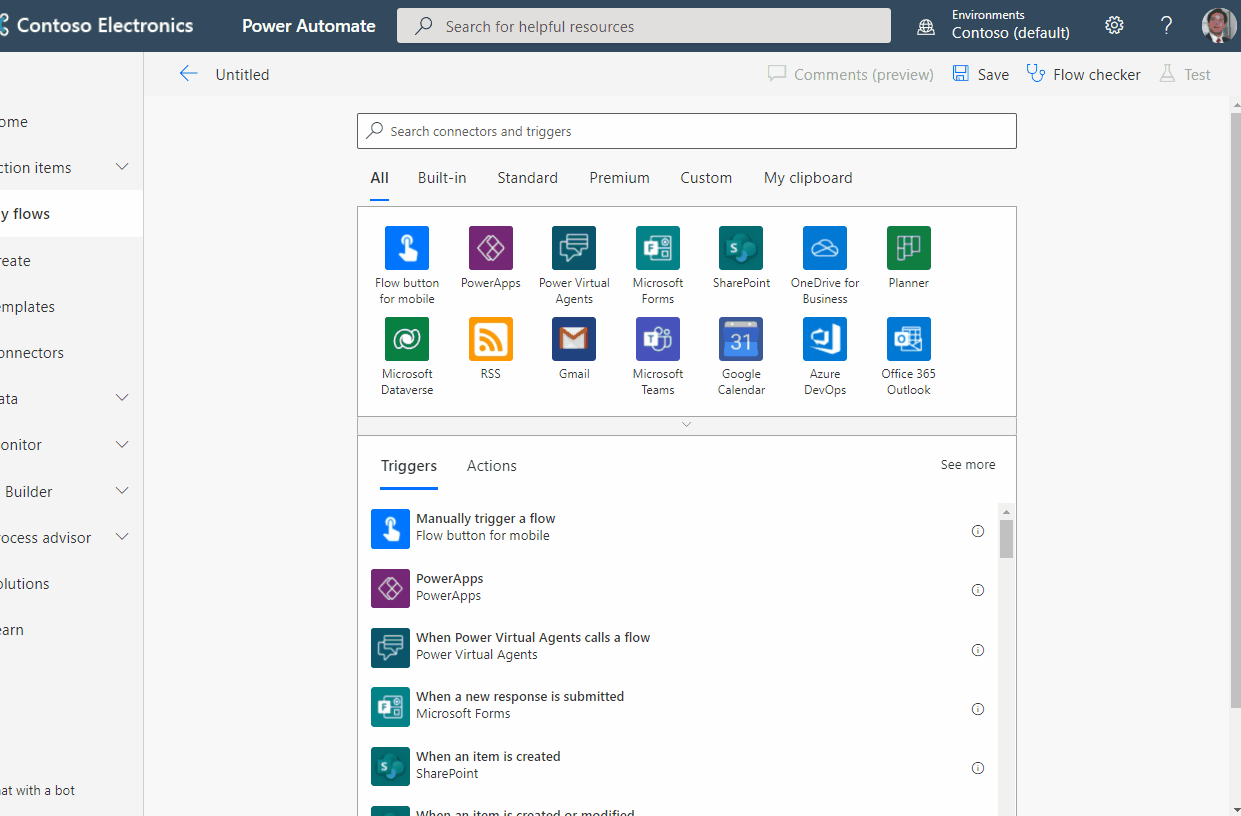Select the Actions tab

tap(491, 466)
